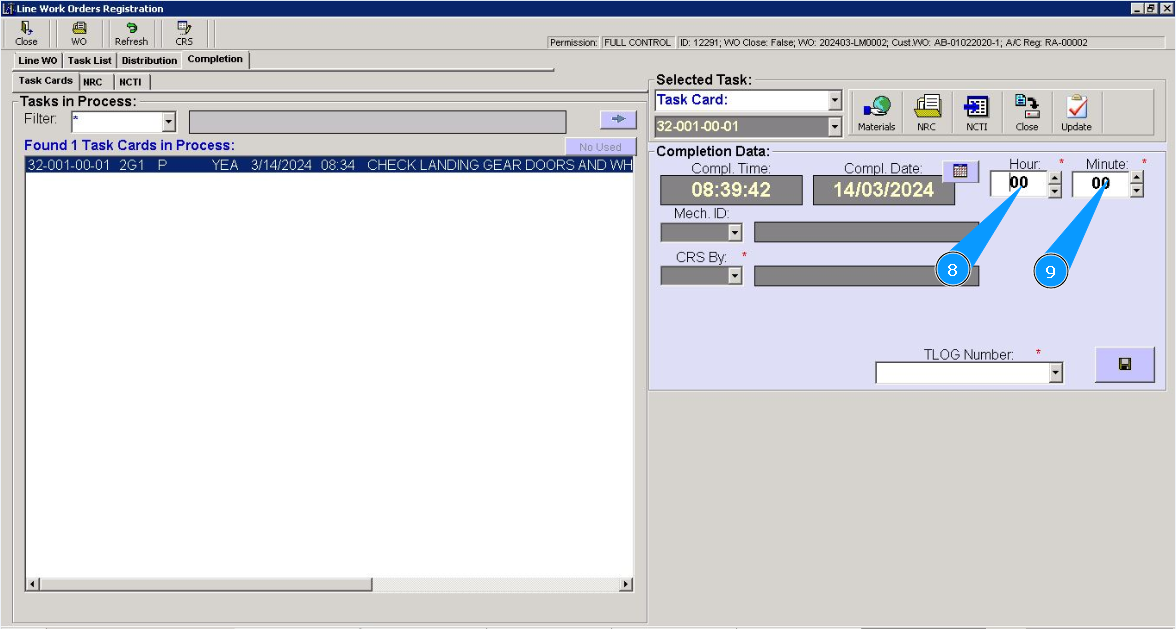Open the WO toolbar icon
Image resolution: width=1176 pixels, height=629 pixels.
(79, 34)
